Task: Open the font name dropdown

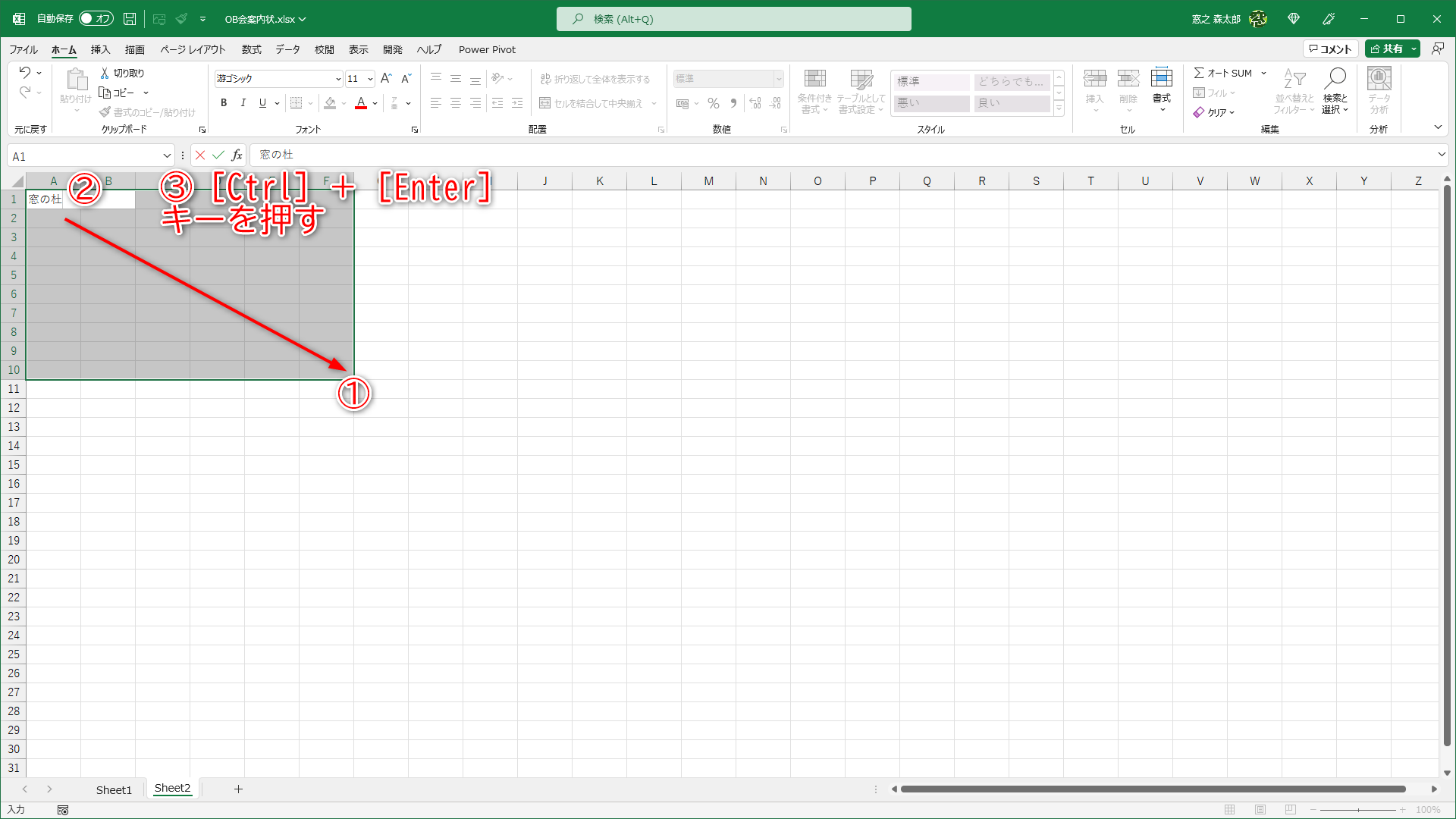Action: pyautogui.click(x=338, y=79)
